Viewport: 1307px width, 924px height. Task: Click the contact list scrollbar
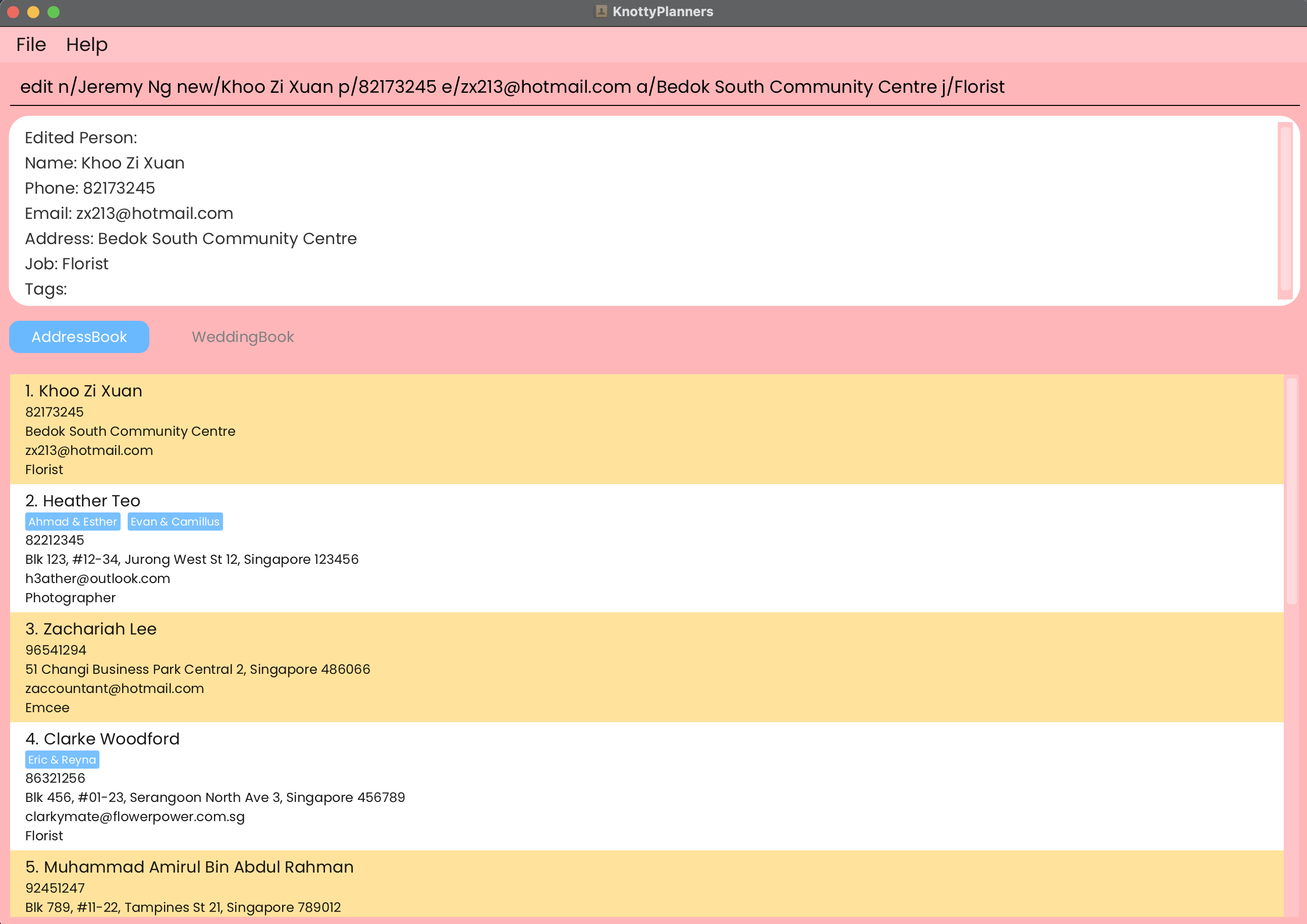1291,491
